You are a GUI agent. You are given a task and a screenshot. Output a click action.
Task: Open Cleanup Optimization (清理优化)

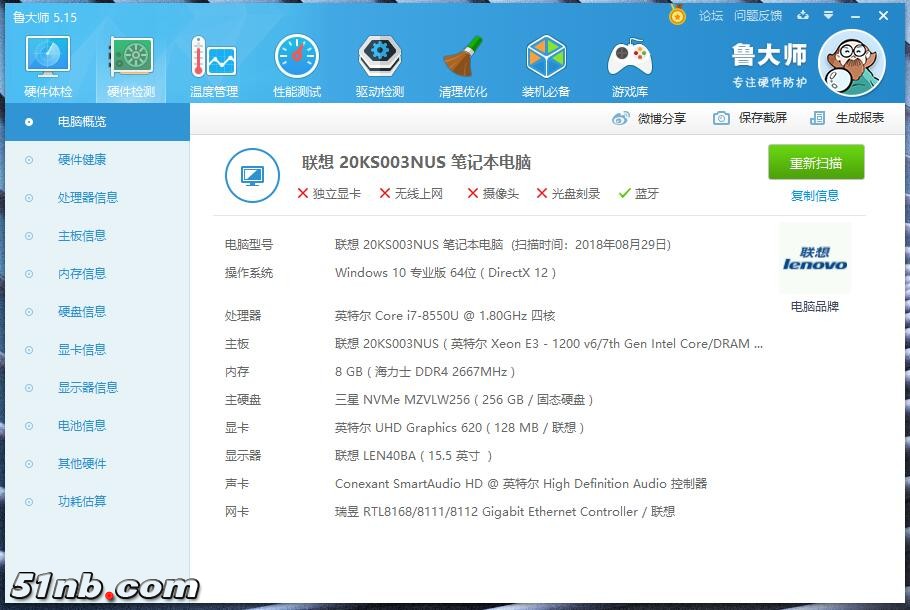click(462, 63)
